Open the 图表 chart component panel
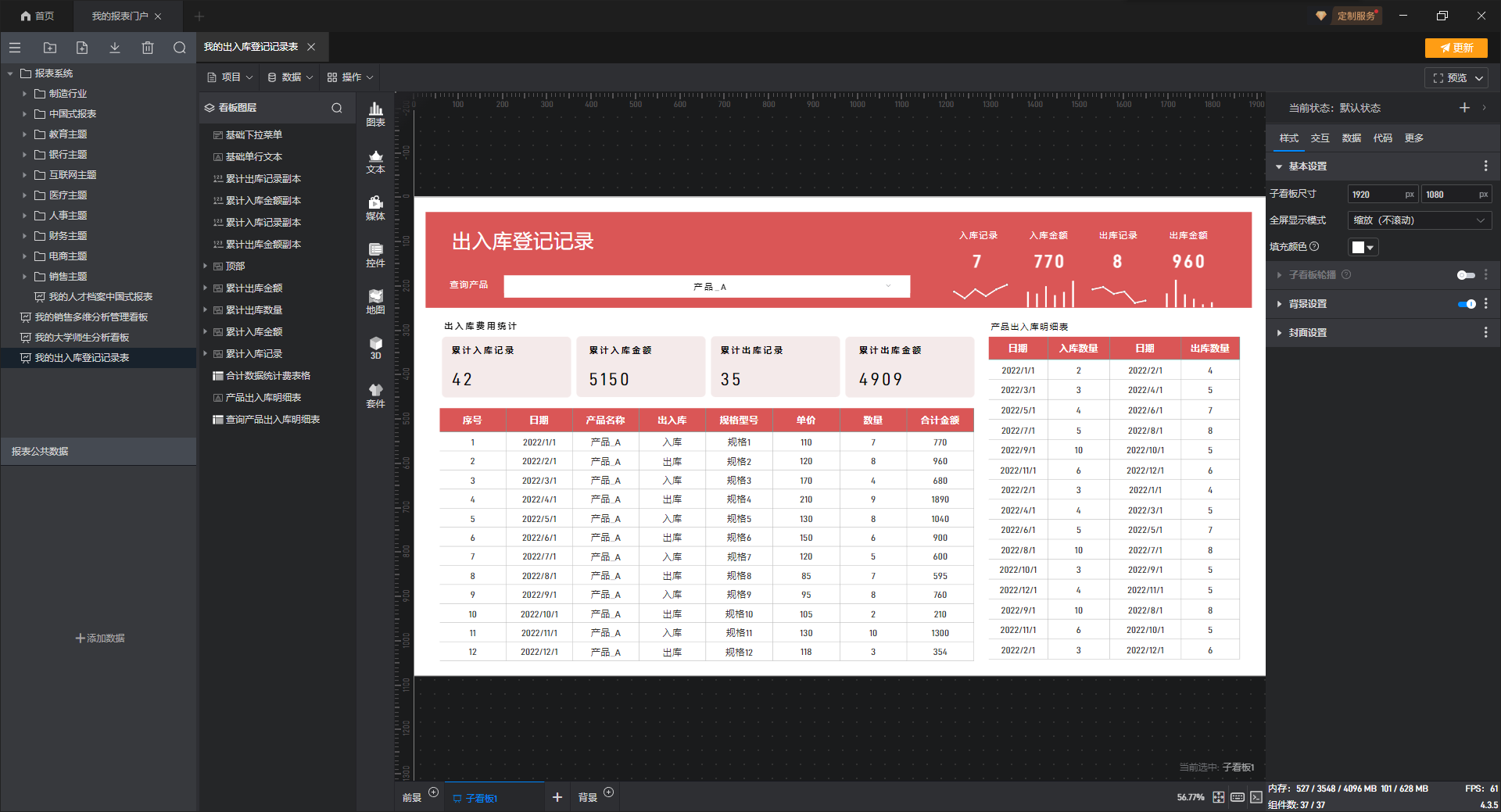 tap(375, 114)
